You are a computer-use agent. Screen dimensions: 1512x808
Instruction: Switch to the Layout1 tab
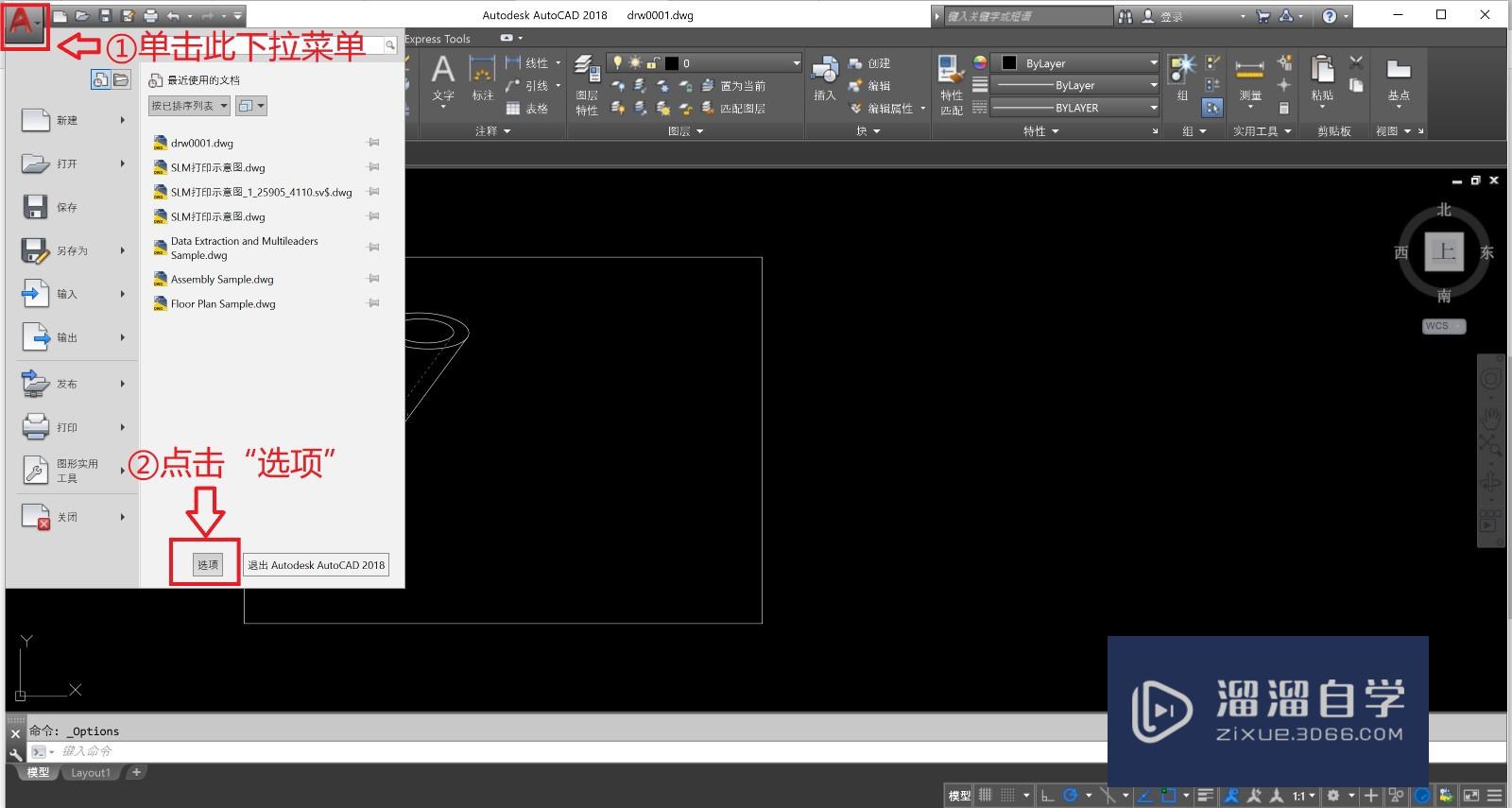tap(91, 772)
